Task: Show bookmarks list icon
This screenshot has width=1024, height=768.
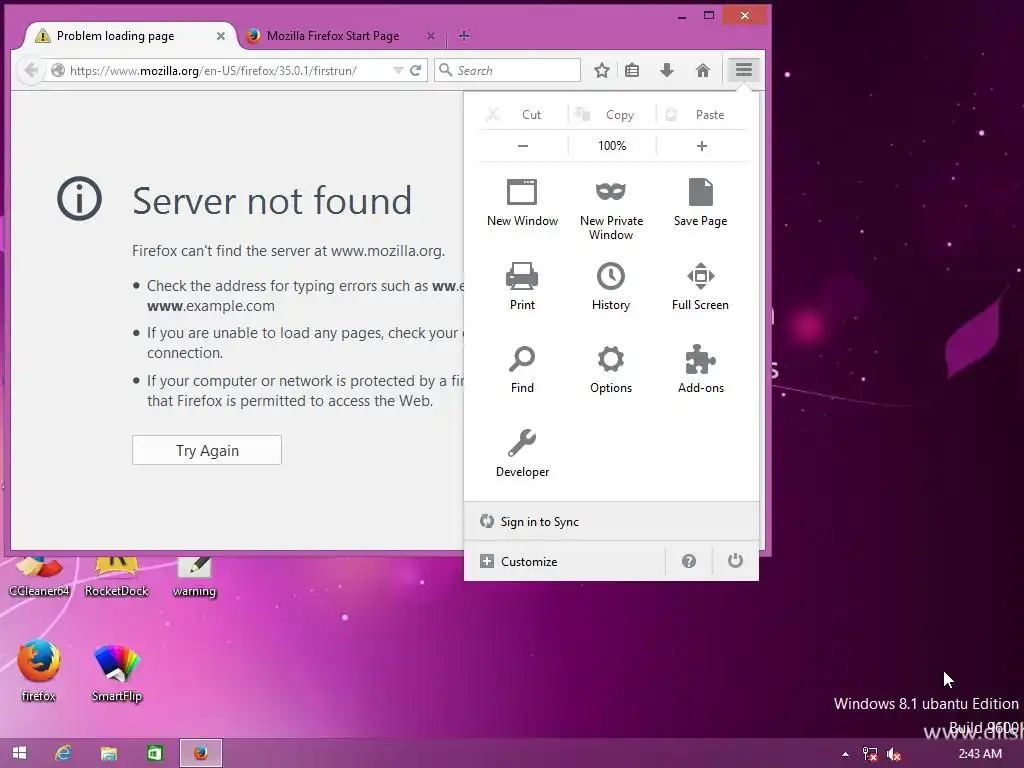Action: tap(632, 71)
